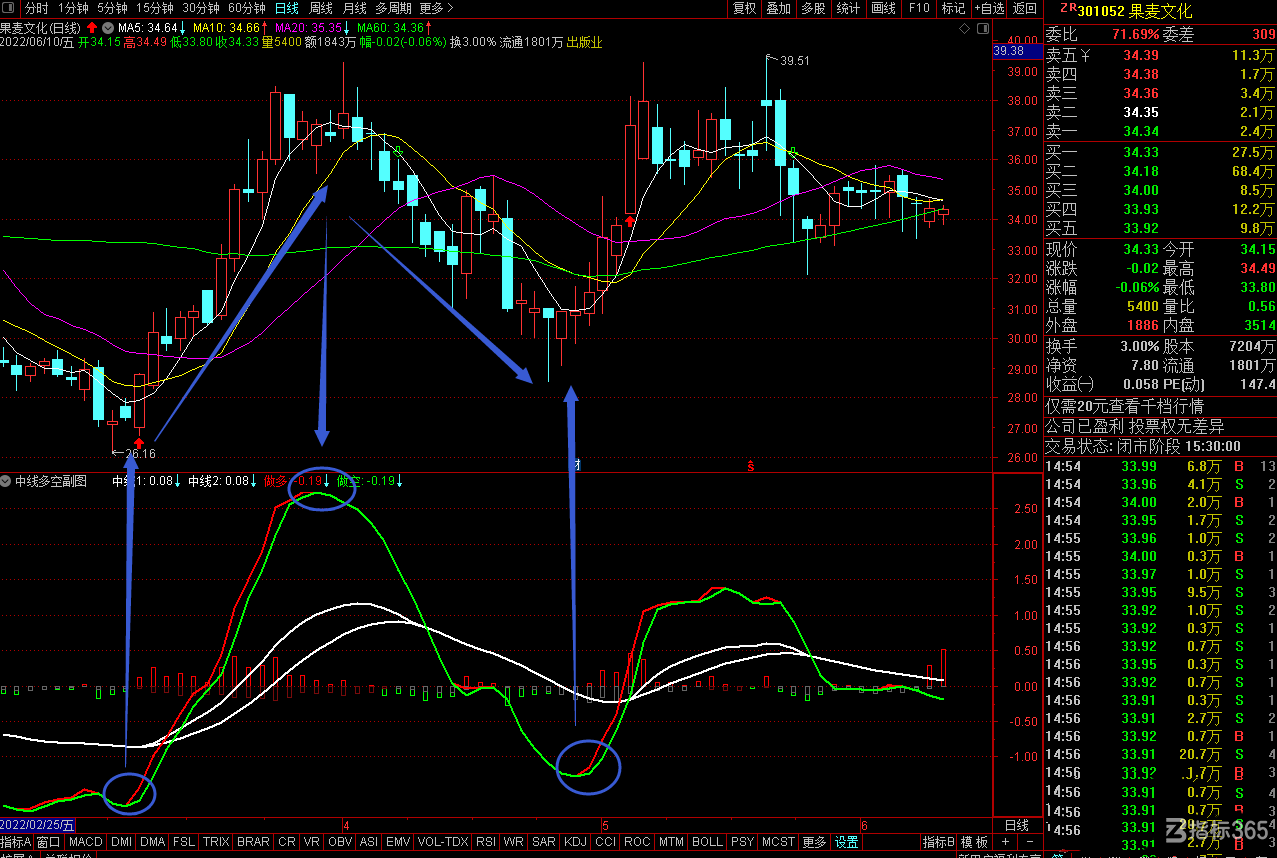Select the CR indicator tab
The height and width of the screenshot is (858, 1277).
coord(287,842)
